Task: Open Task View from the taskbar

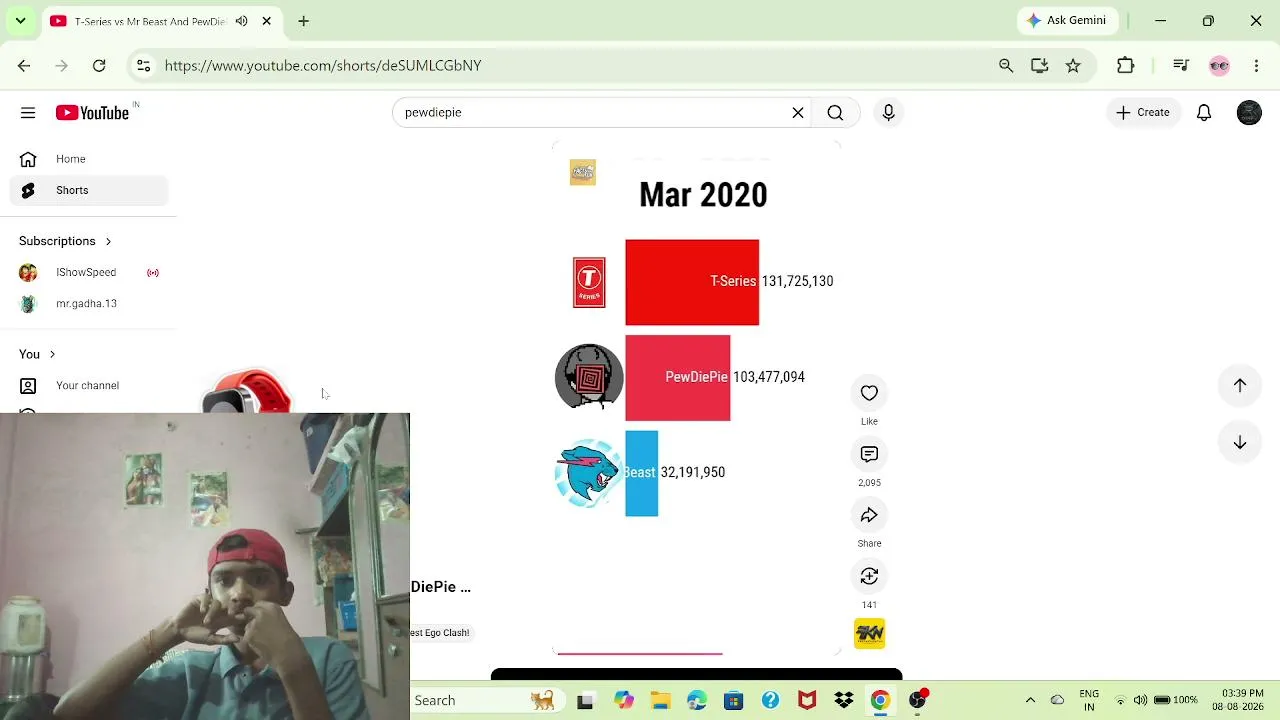Action: pyautogui.click(x=585, y=701)
